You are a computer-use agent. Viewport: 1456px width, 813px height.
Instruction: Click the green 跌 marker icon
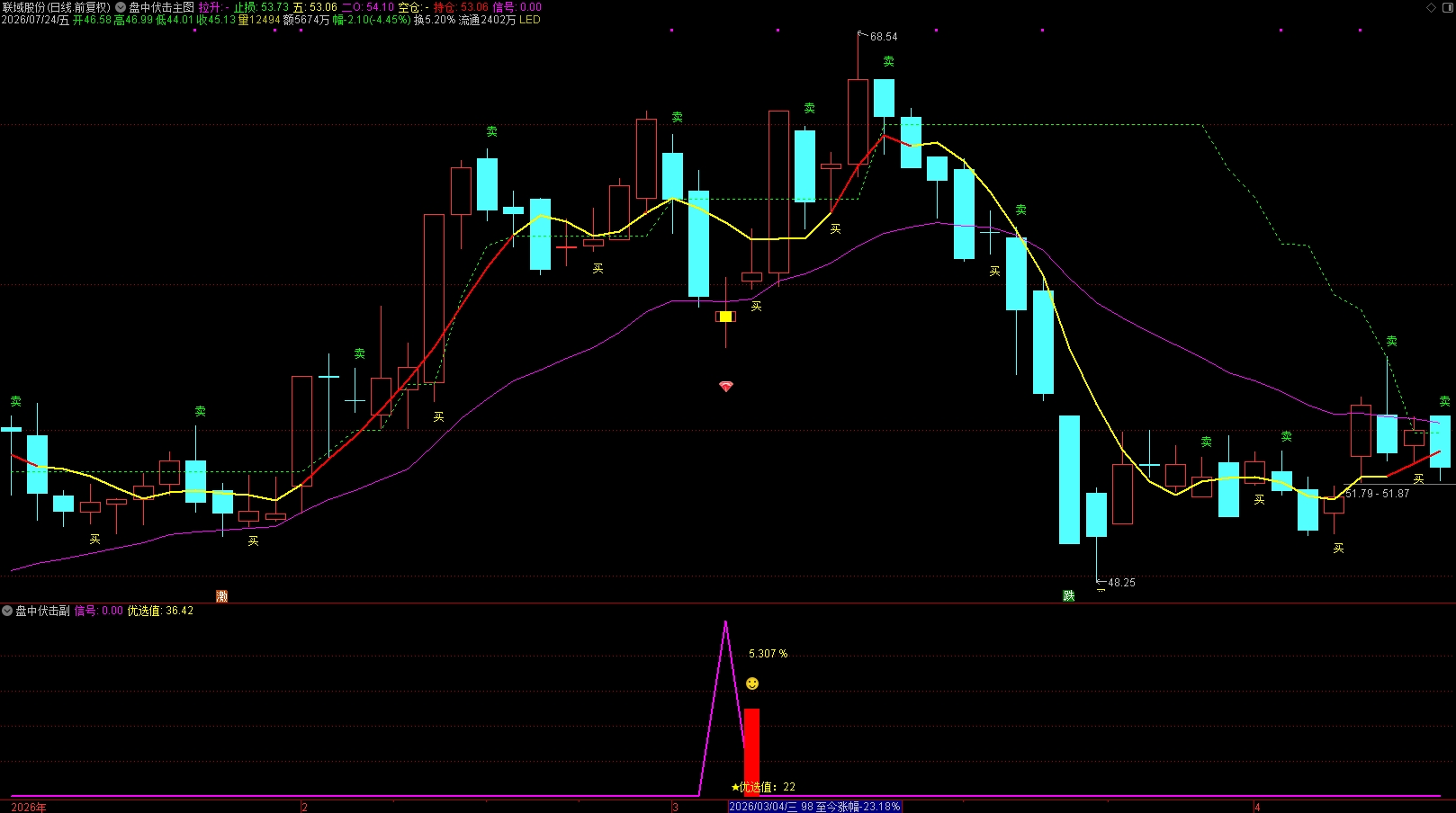point(1069,596)
